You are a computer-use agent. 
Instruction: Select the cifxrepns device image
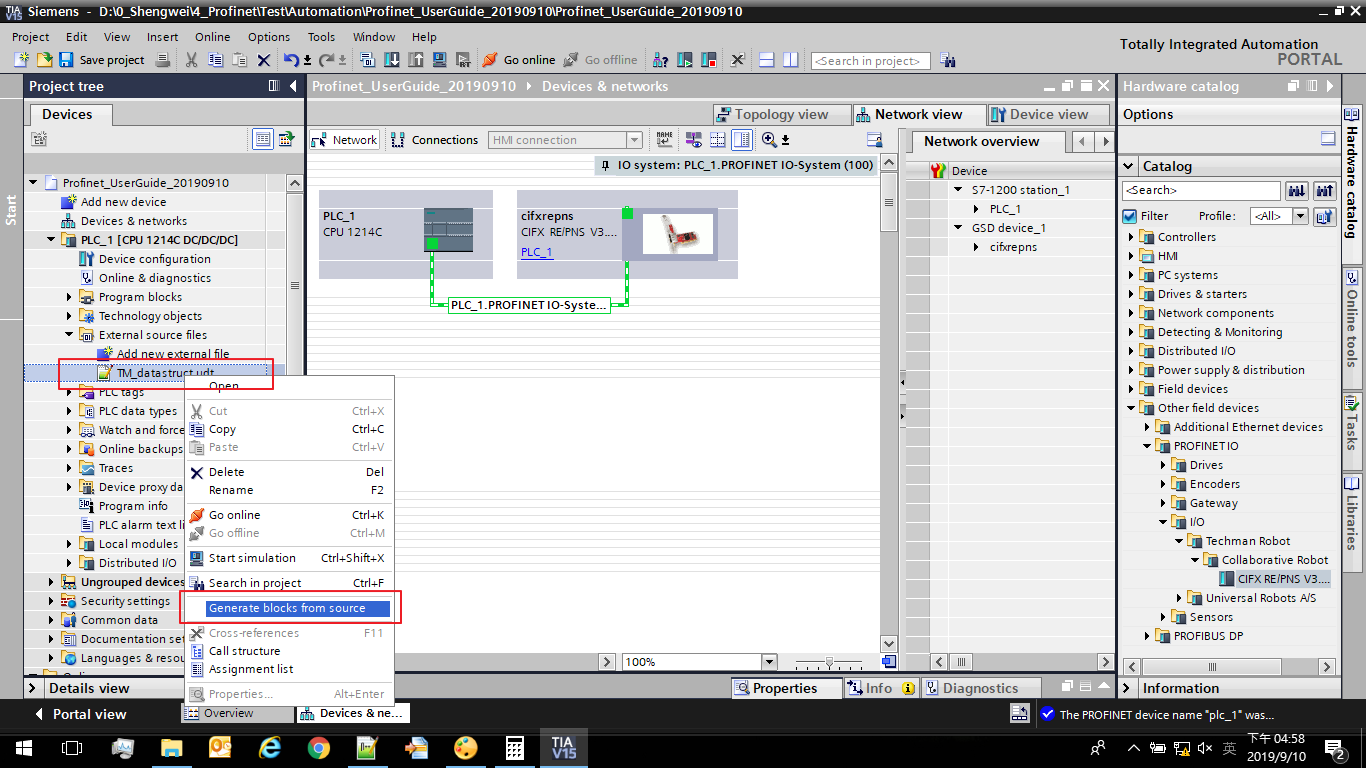(x=678, y=234)
